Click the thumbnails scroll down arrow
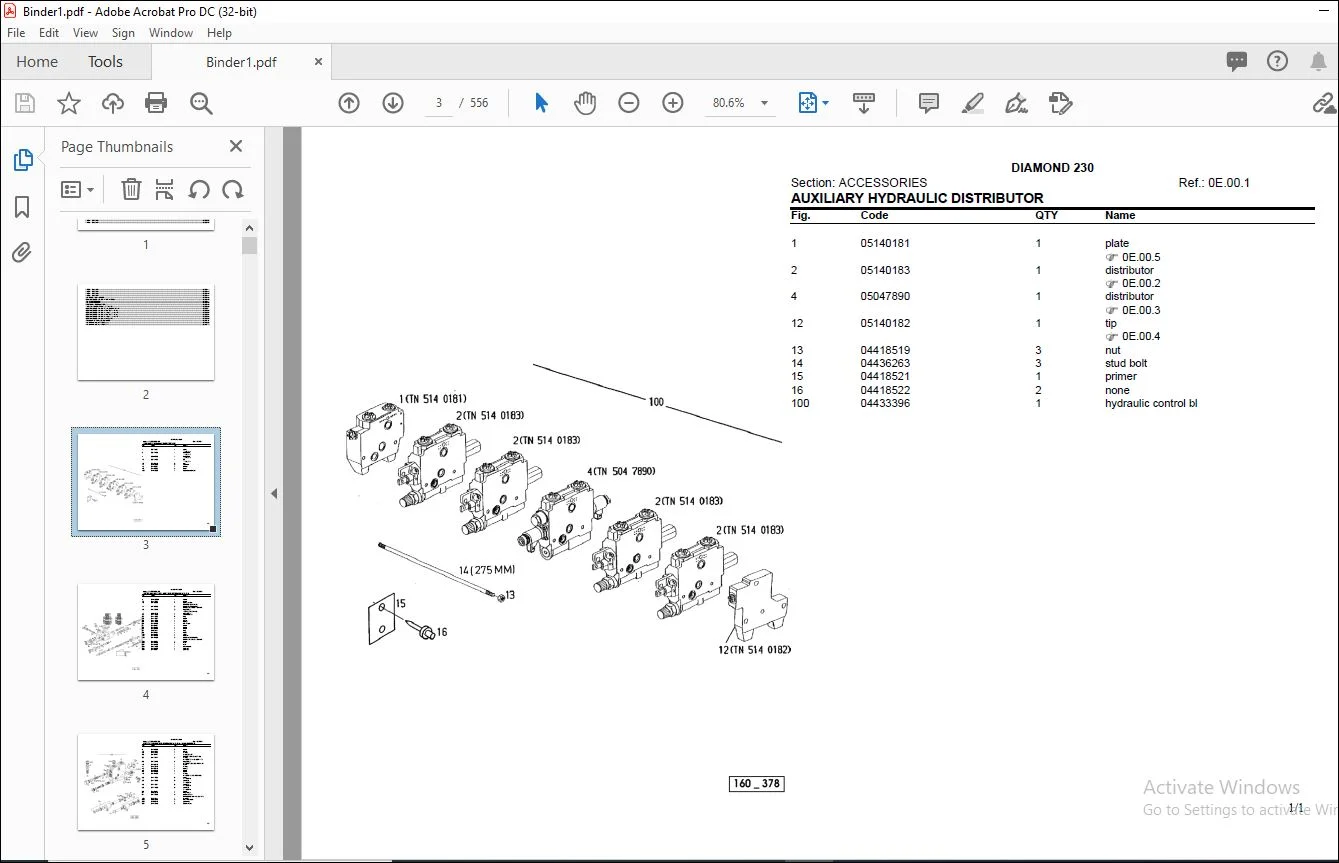The width and height of the screenshot is (1339, 863). tap(249, 848)
